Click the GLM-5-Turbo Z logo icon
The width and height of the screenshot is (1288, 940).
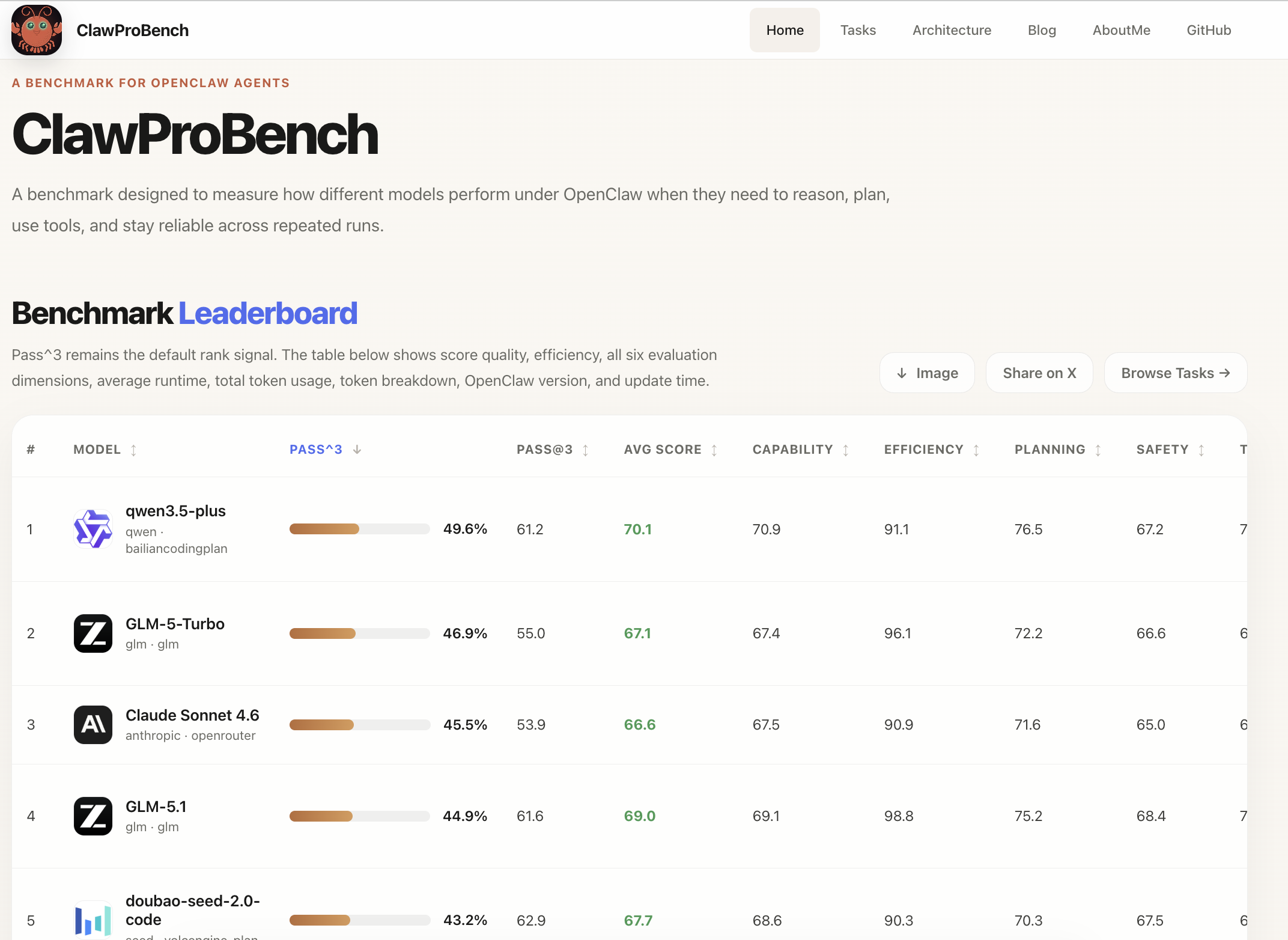(93, 633)
